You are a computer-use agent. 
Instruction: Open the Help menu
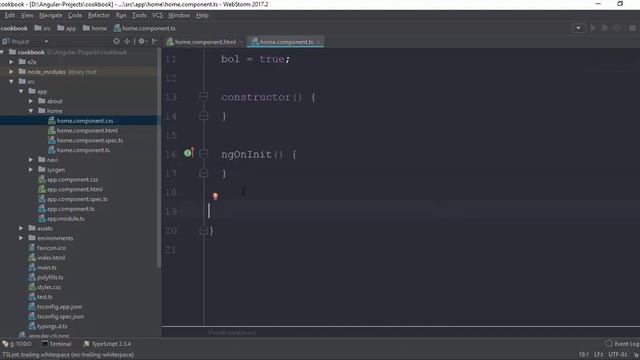coord(202,16)
